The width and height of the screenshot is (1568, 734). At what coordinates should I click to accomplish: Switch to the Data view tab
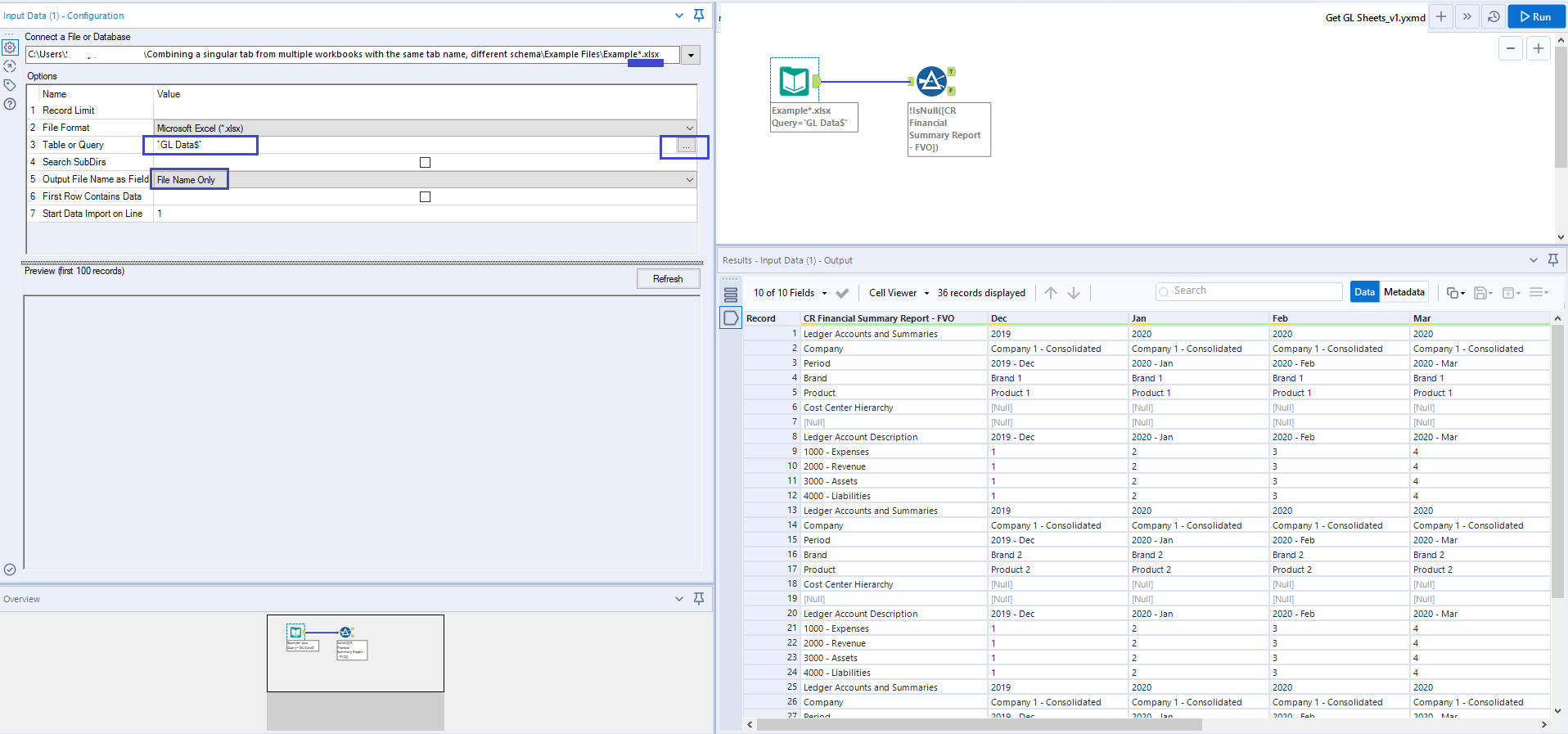tap(1364, 292)
